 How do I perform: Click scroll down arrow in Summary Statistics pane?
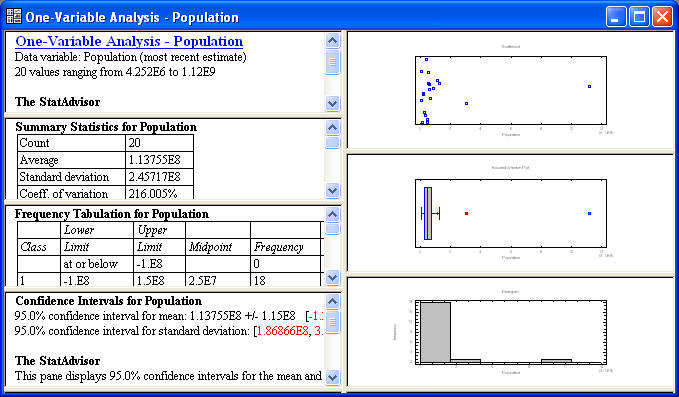click(x=332, y=190)
